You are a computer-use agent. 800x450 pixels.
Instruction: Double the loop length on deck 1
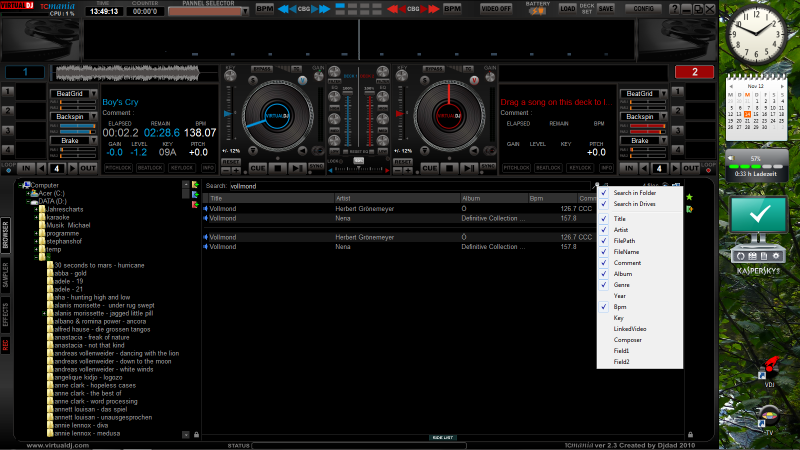72,168
